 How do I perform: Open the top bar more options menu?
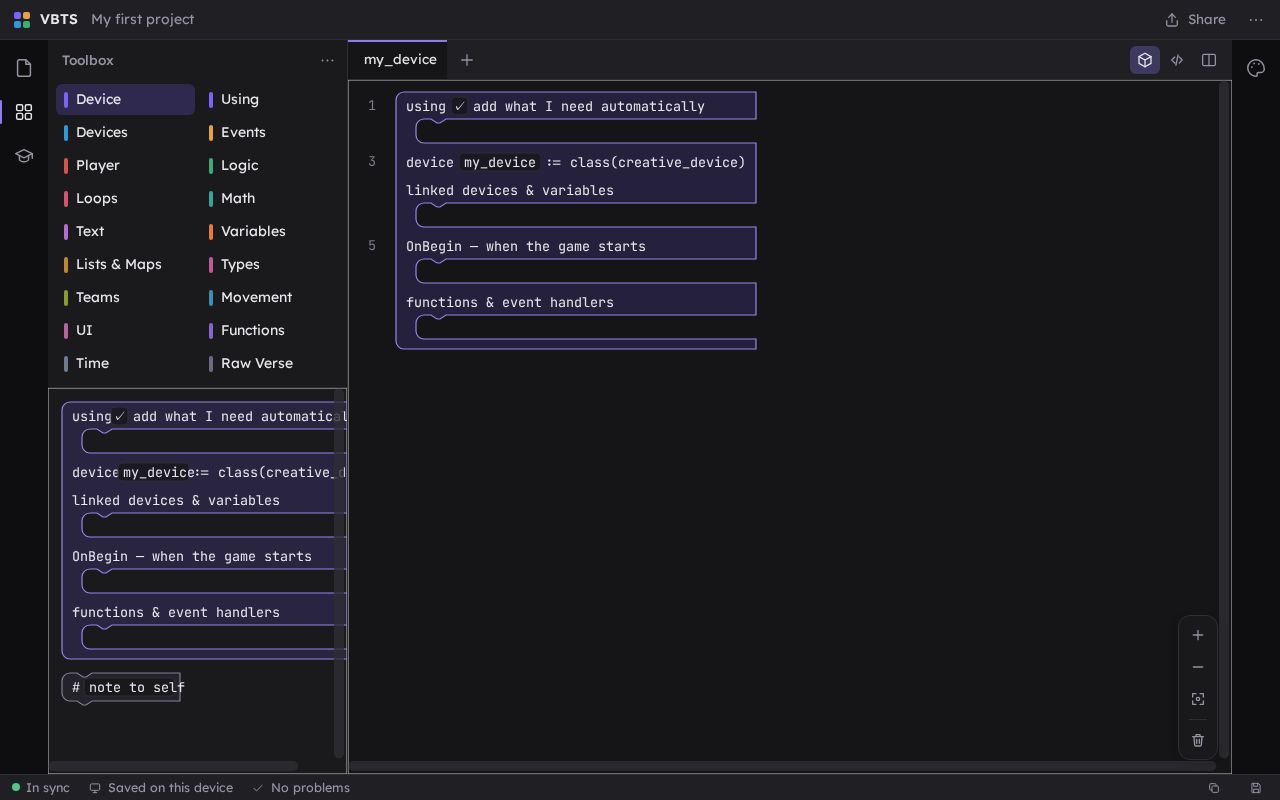tap(1256, 19)
